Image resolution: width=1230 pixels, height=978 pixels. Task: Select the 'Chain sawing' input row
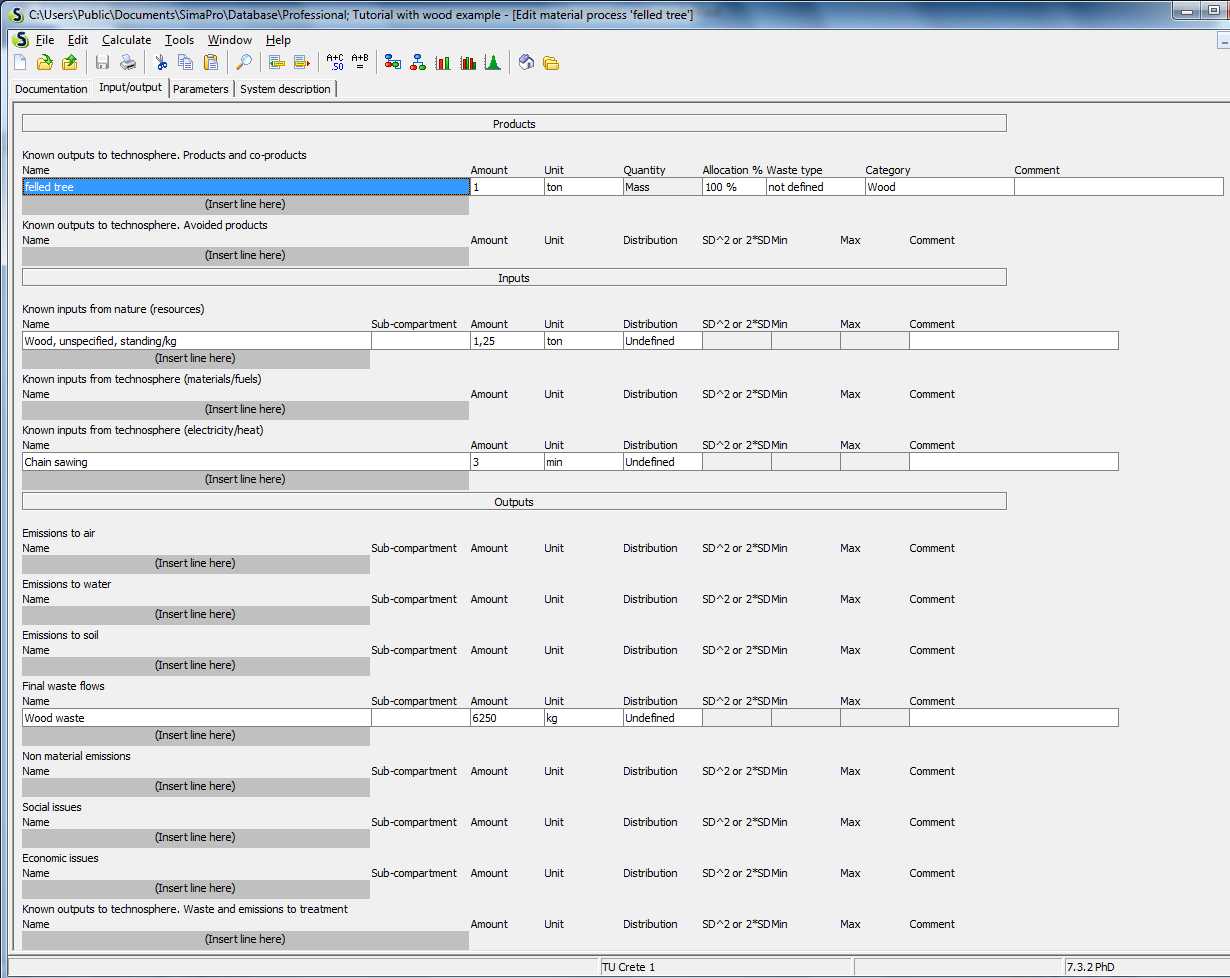(245, 462)
